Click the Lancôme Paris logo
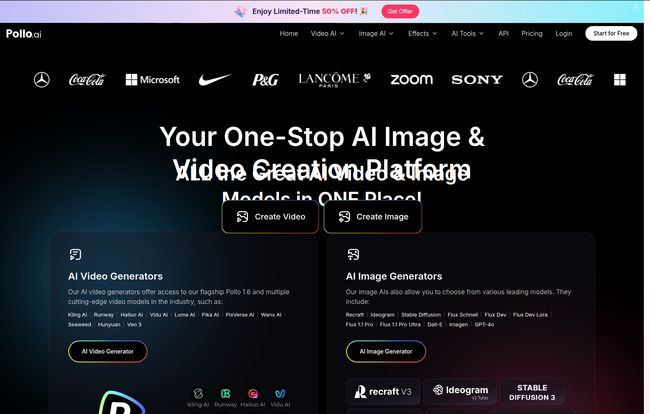This screenshot has height=414, width=650. (335, 80)
